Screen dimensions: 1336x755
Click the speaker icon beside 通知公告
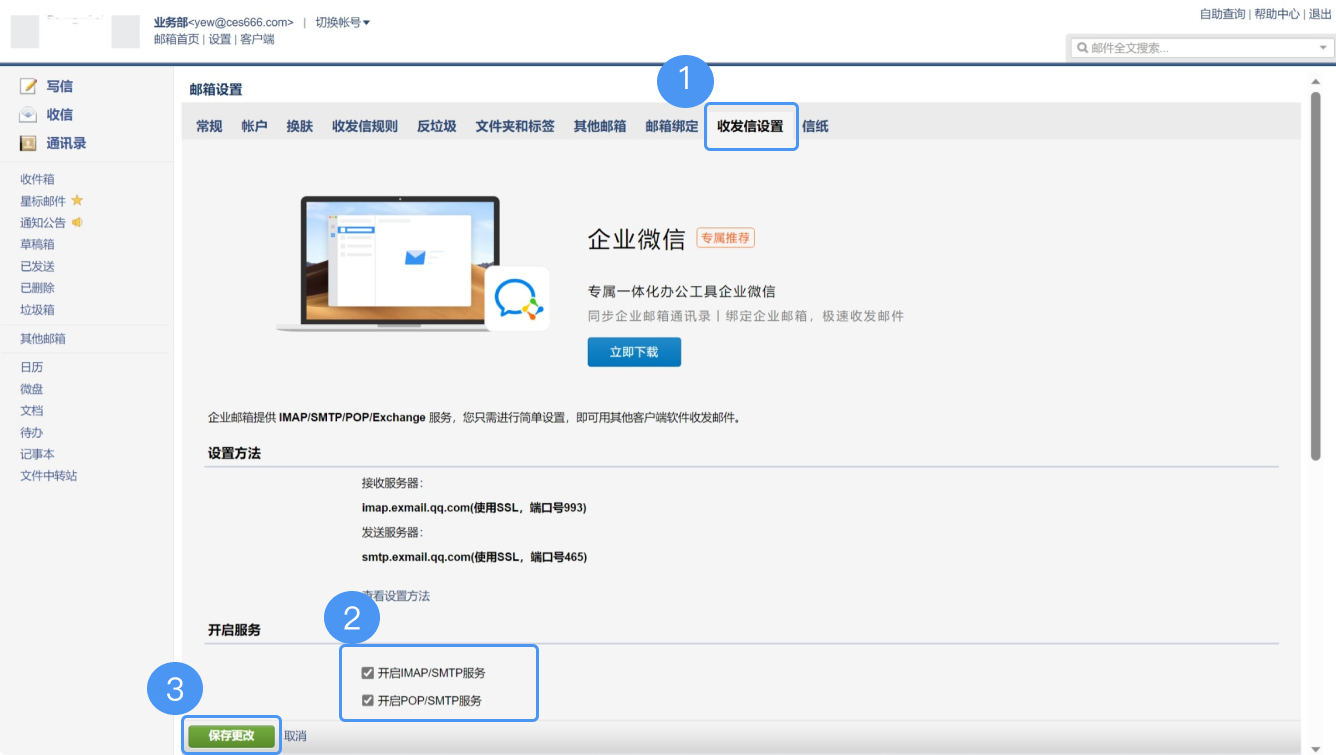coord(77,222)
